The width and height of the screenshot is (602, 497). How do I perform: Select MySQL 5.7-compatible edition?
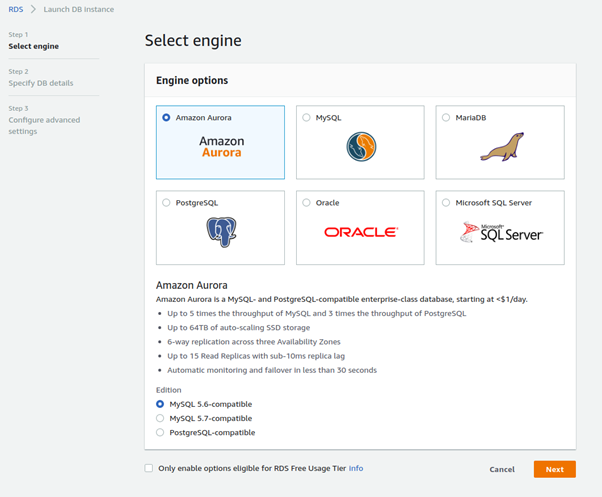pos(161,418)
